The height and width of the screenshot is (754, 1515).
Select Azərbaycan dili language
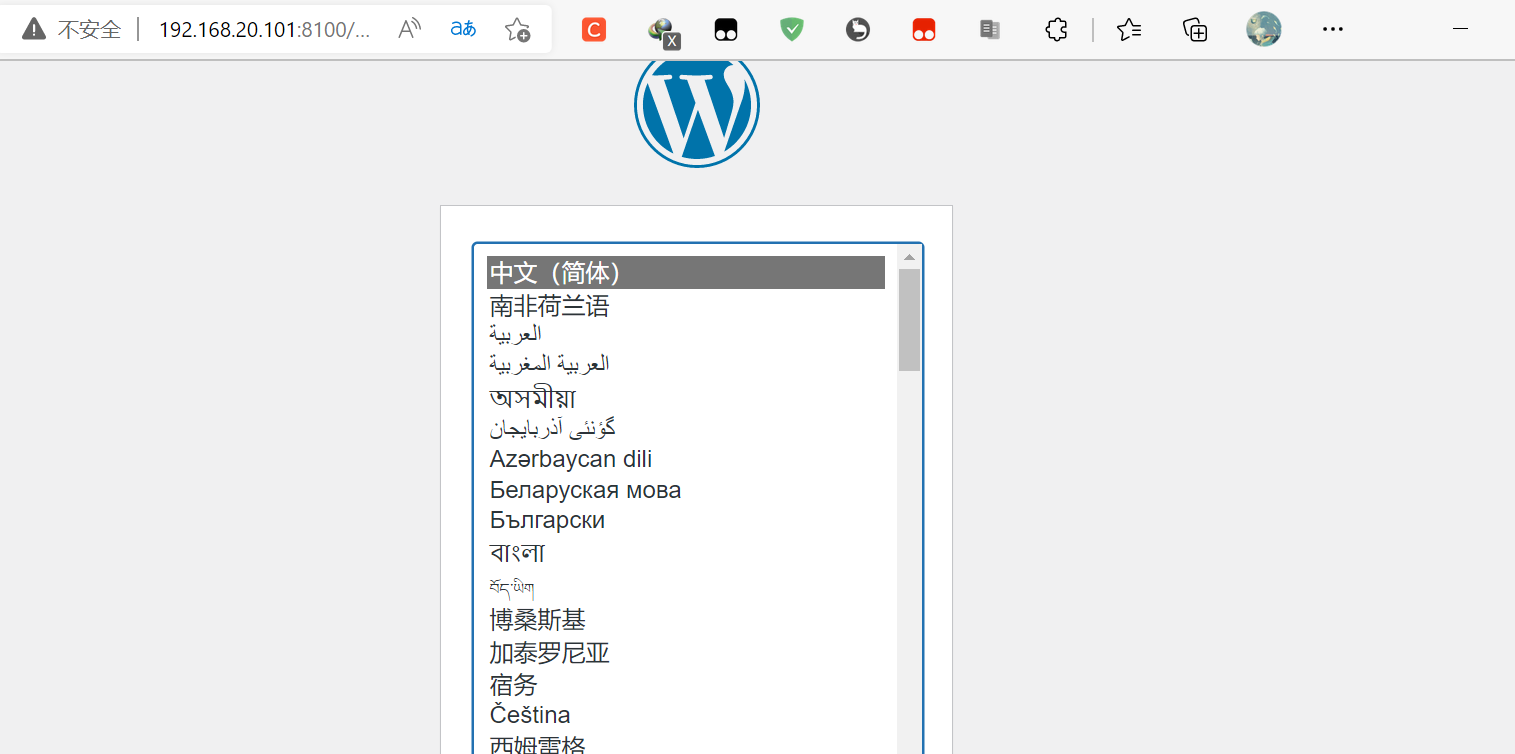point(686,459)
